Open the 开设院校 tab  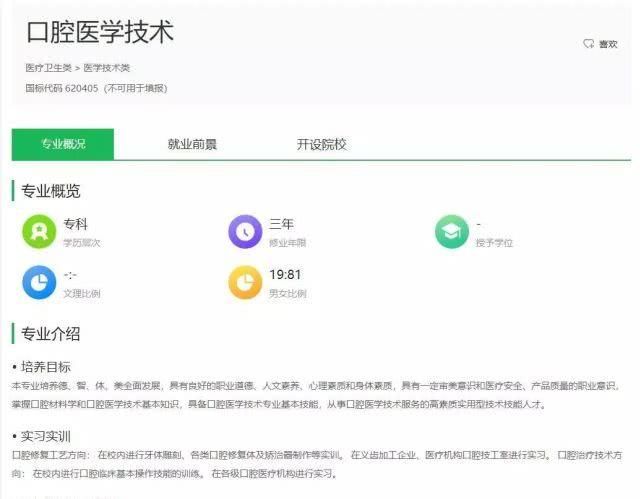[x=321, y=144]
